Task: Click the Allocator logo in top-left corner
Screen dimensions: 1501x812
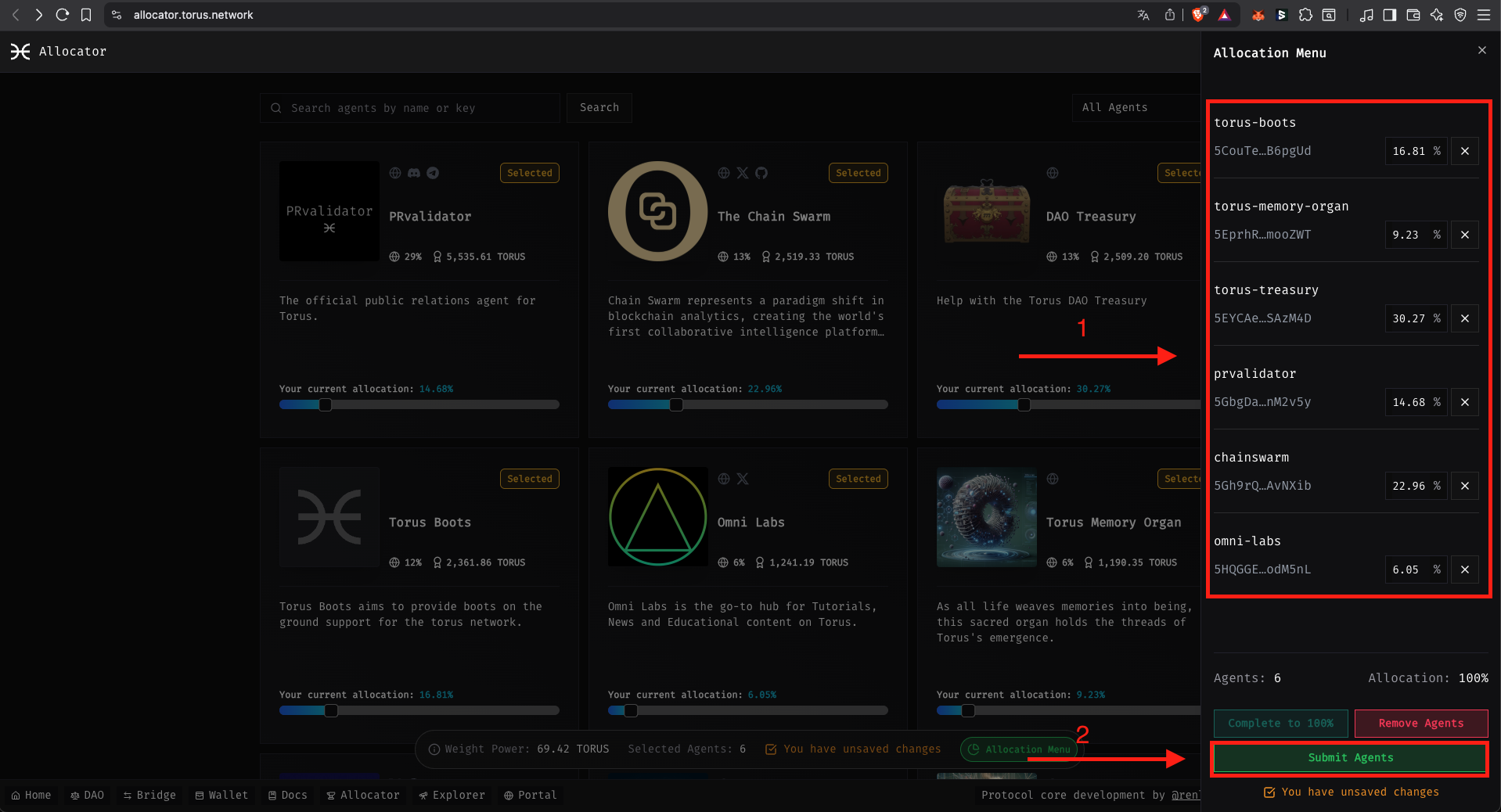Action: coord(20,52)
